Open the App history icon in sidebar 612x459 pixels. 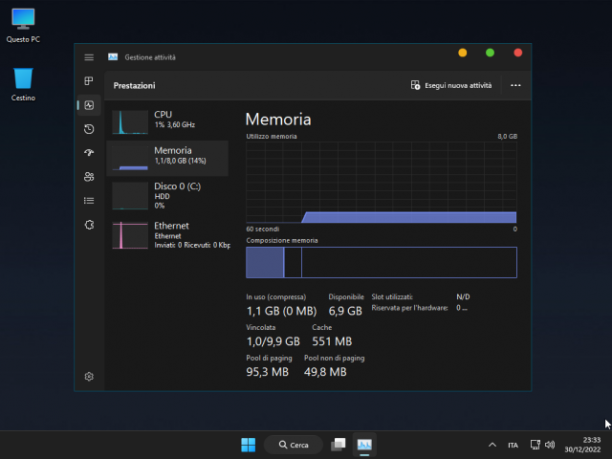(89, 129)
